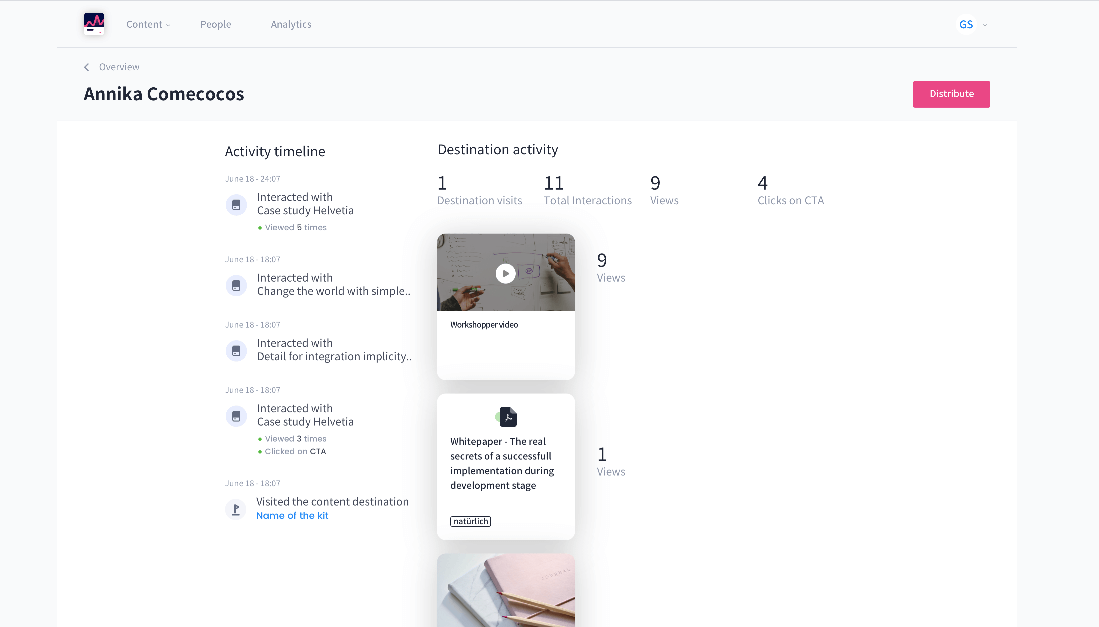Play the Workshopper video

506,273
